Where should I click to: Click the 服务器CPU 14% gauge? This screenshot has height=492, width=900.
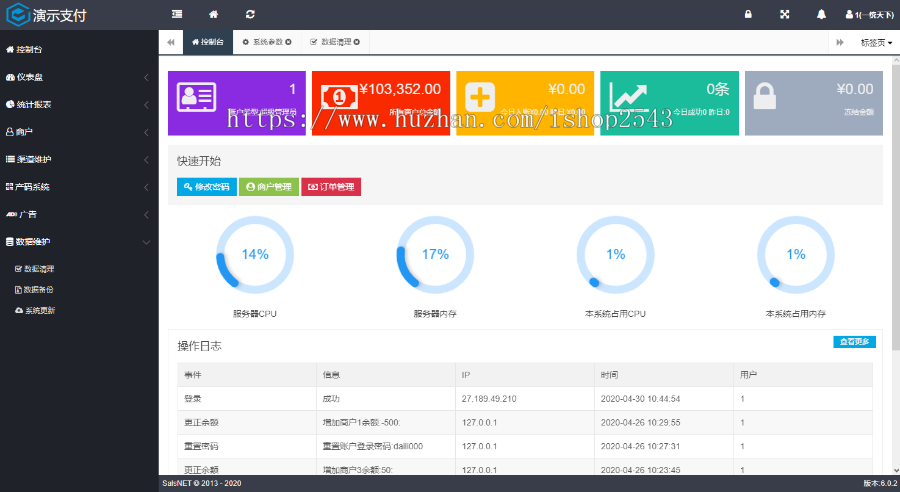pyautogui.click(x=255, y=255)
